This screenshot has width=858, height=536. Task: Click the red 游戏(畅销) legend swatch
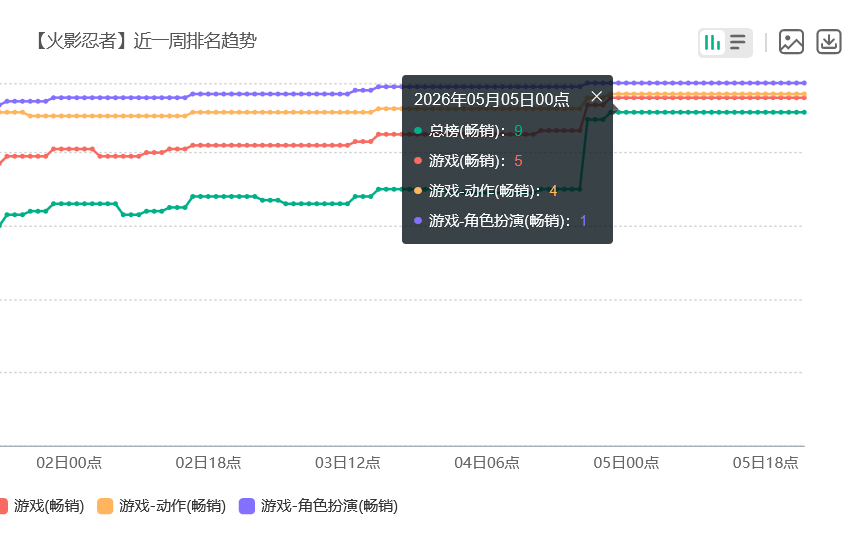pos(3,506)
